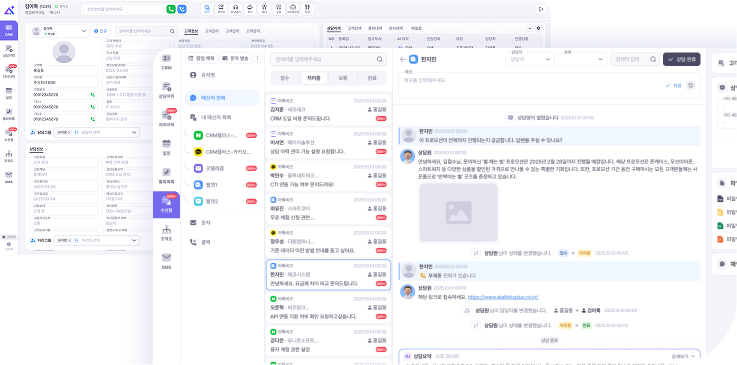The image size is (737, 365).
Task: Open the 강다은 conversation
Action: tap(328, 340)
